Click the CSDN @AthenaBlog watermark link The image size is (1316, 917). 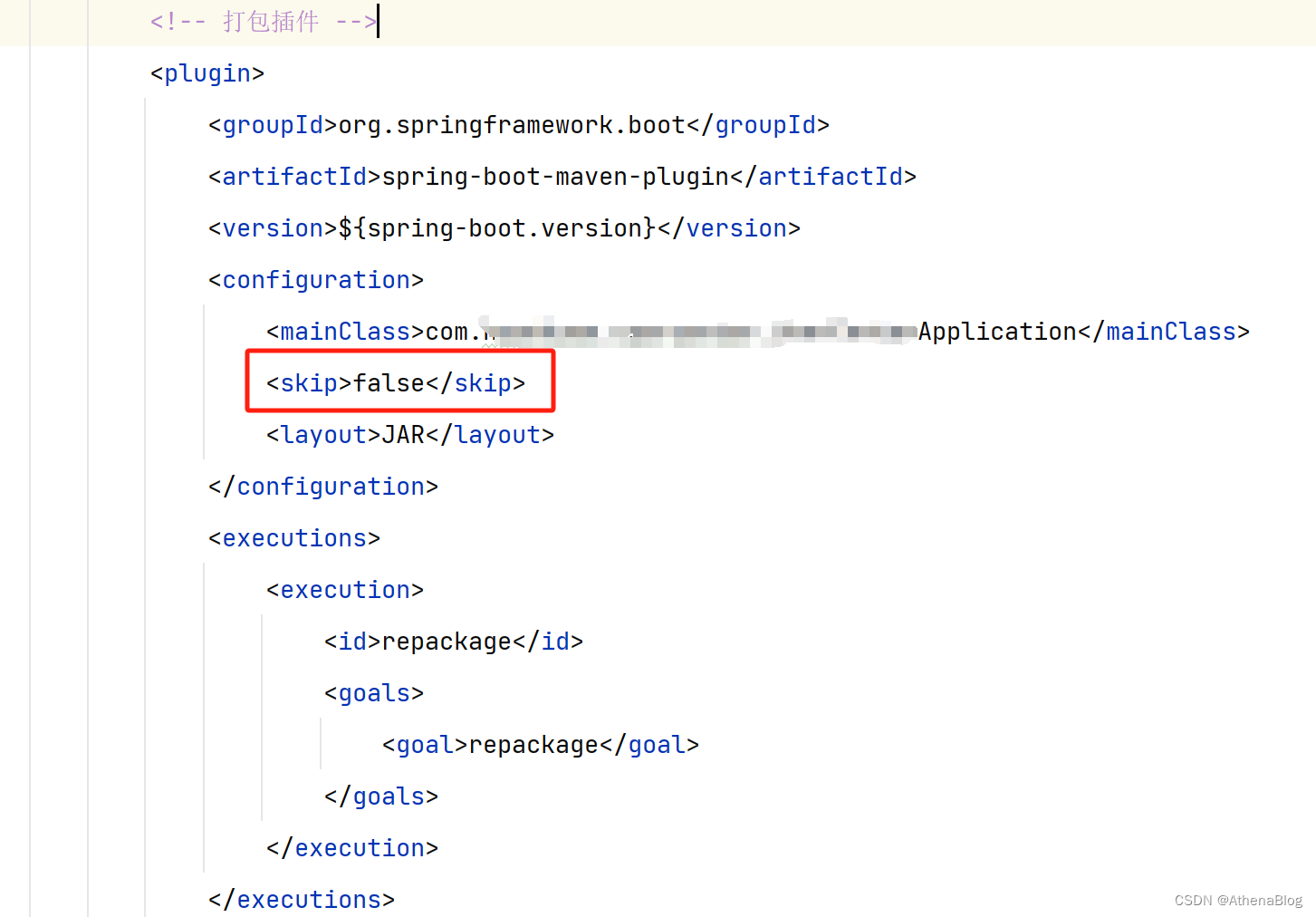[x=1238, y=900]
